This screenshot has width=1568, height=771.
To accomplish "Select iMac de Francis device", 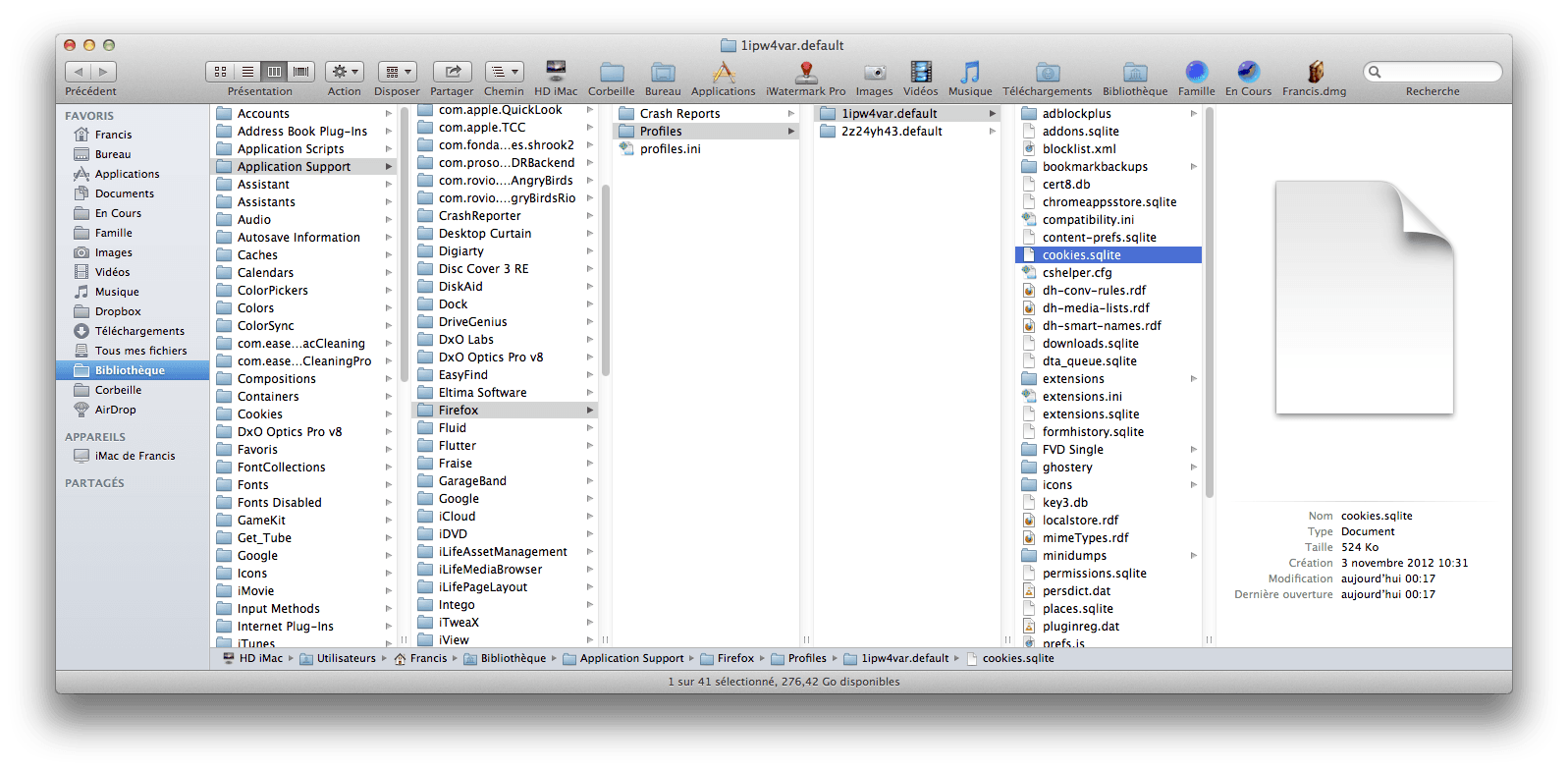I will 132,456.
